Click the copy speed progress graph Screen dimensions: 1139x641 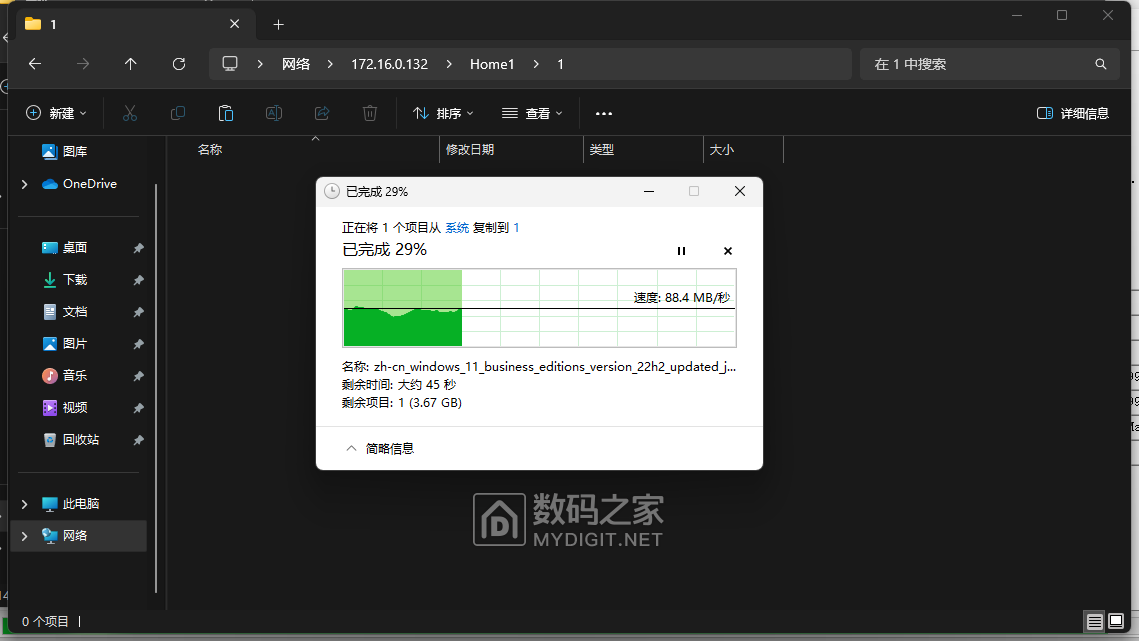(539, 308)
